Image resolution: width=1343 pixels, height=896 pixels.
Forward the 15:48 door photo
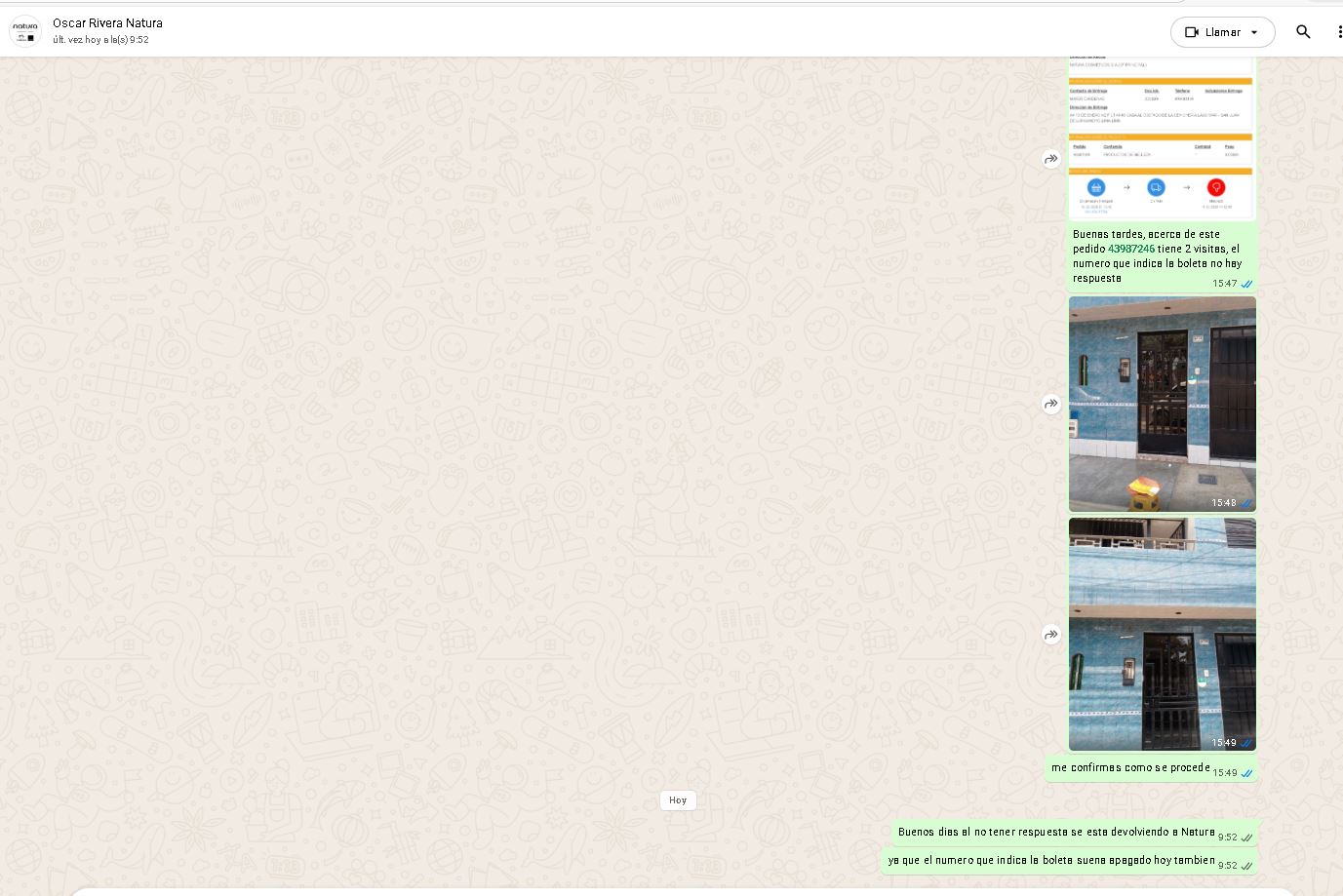1050,404
